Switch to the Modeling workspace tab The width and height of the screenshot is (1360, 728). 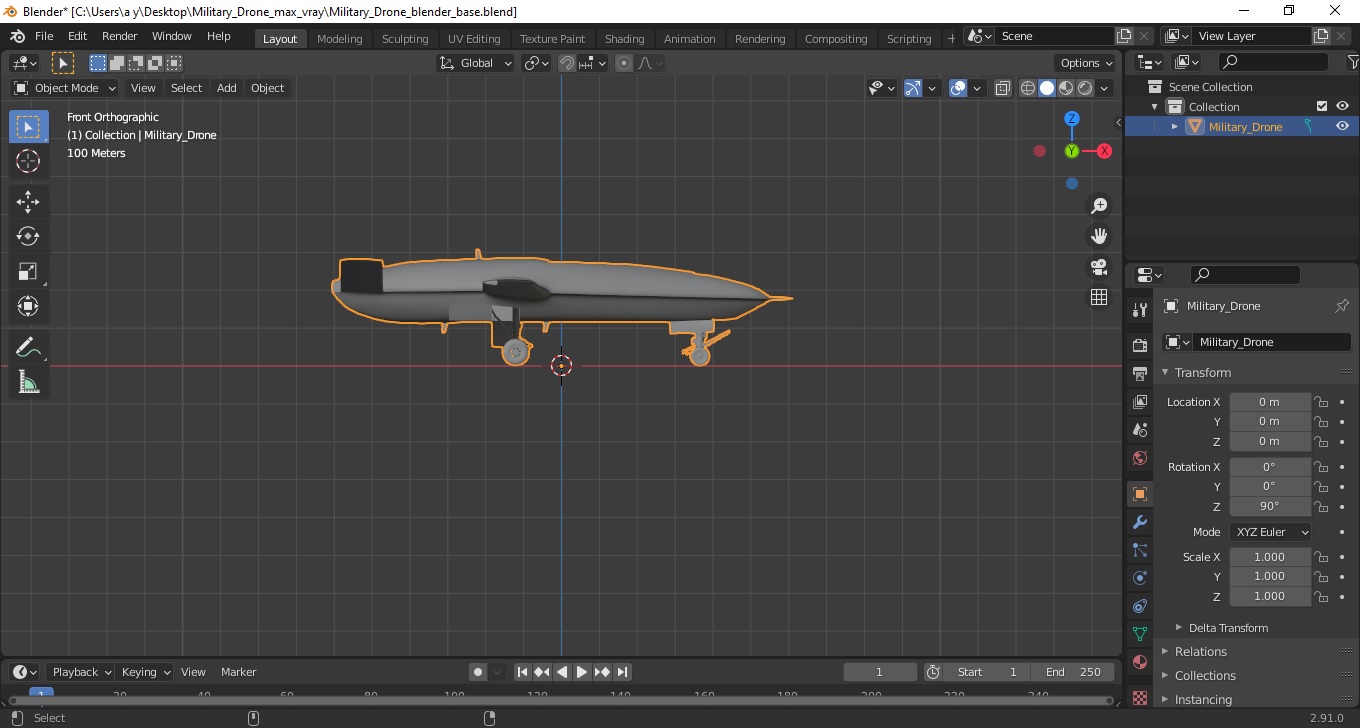point(339,39)
